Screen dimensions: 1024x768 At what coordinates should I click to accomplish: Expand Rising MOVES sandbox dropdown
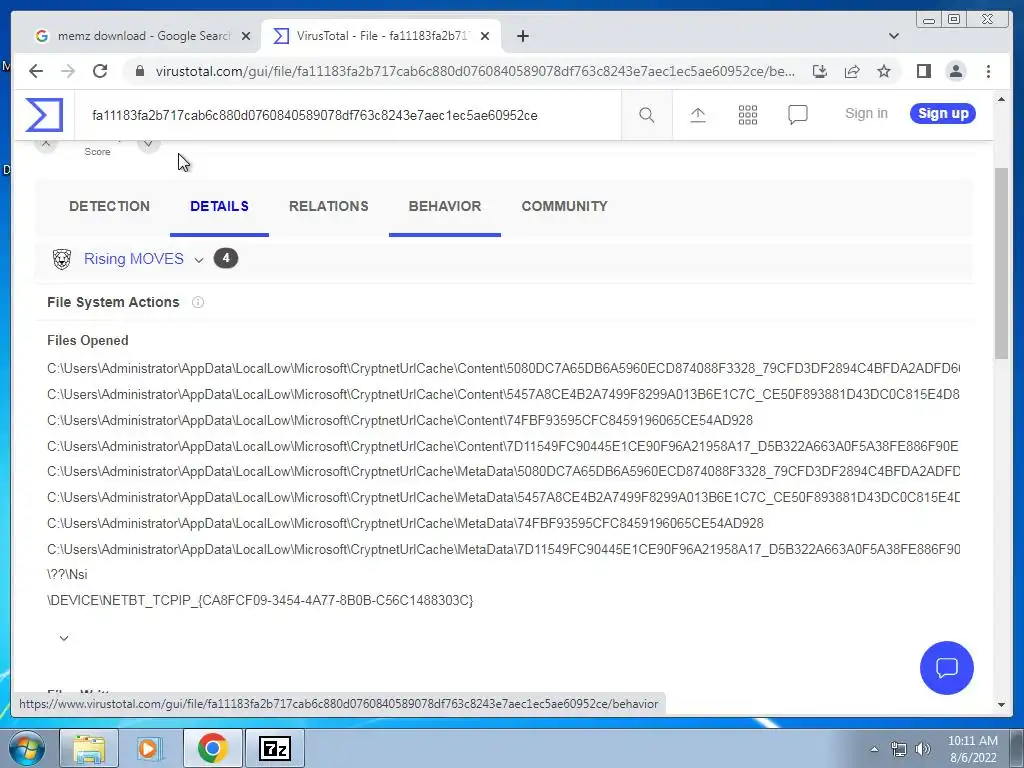point(199,260)
